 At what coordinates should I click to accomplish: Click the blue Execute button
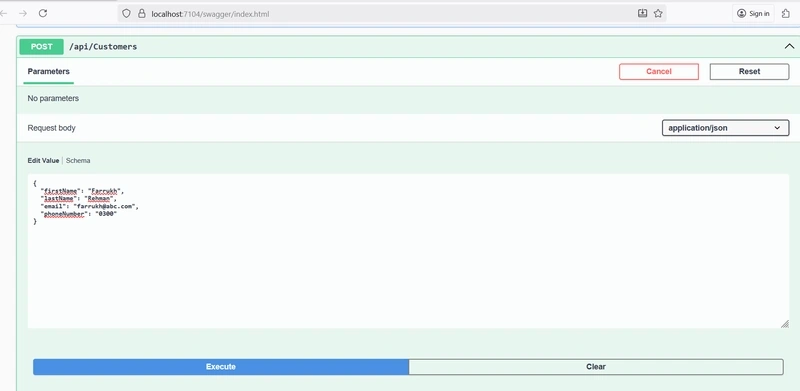[221, 366]
